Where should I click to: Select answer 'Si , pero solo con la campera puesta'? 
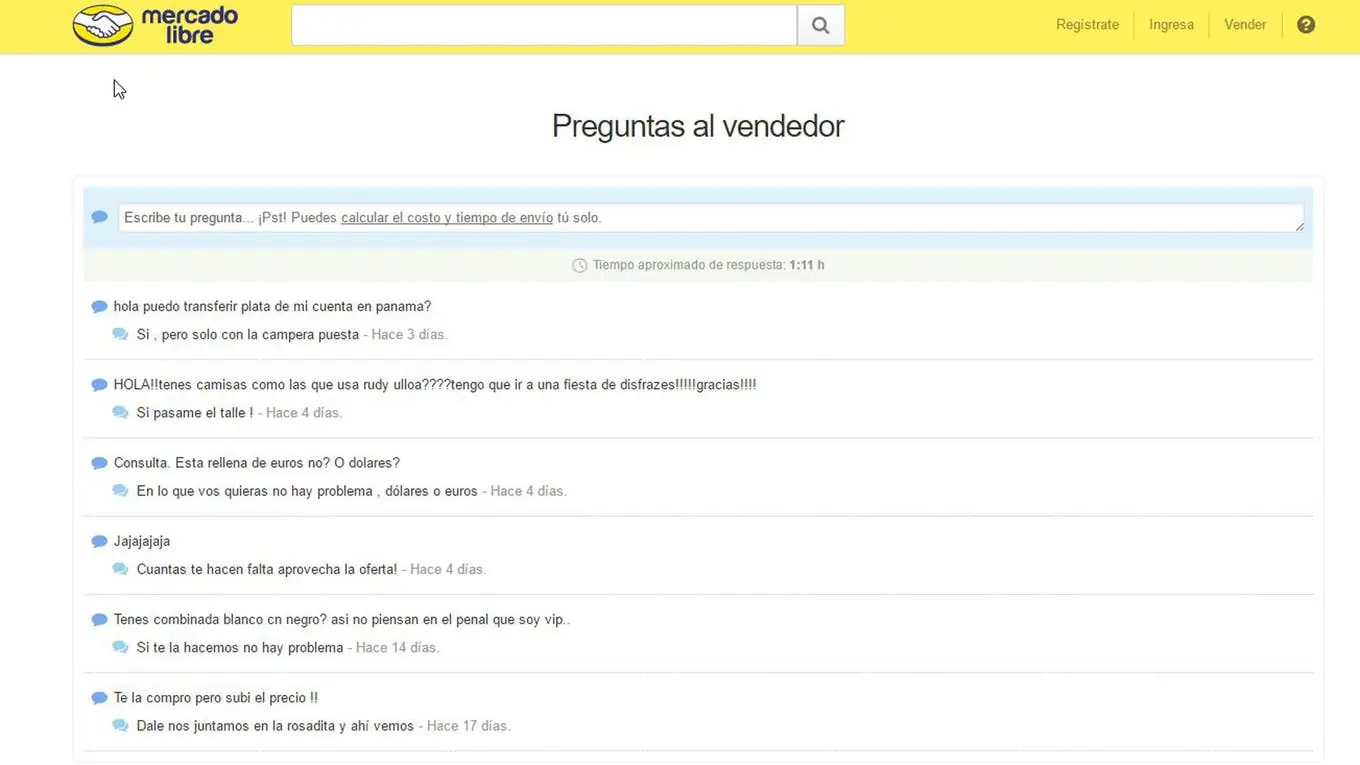click(x=248, y=335)
